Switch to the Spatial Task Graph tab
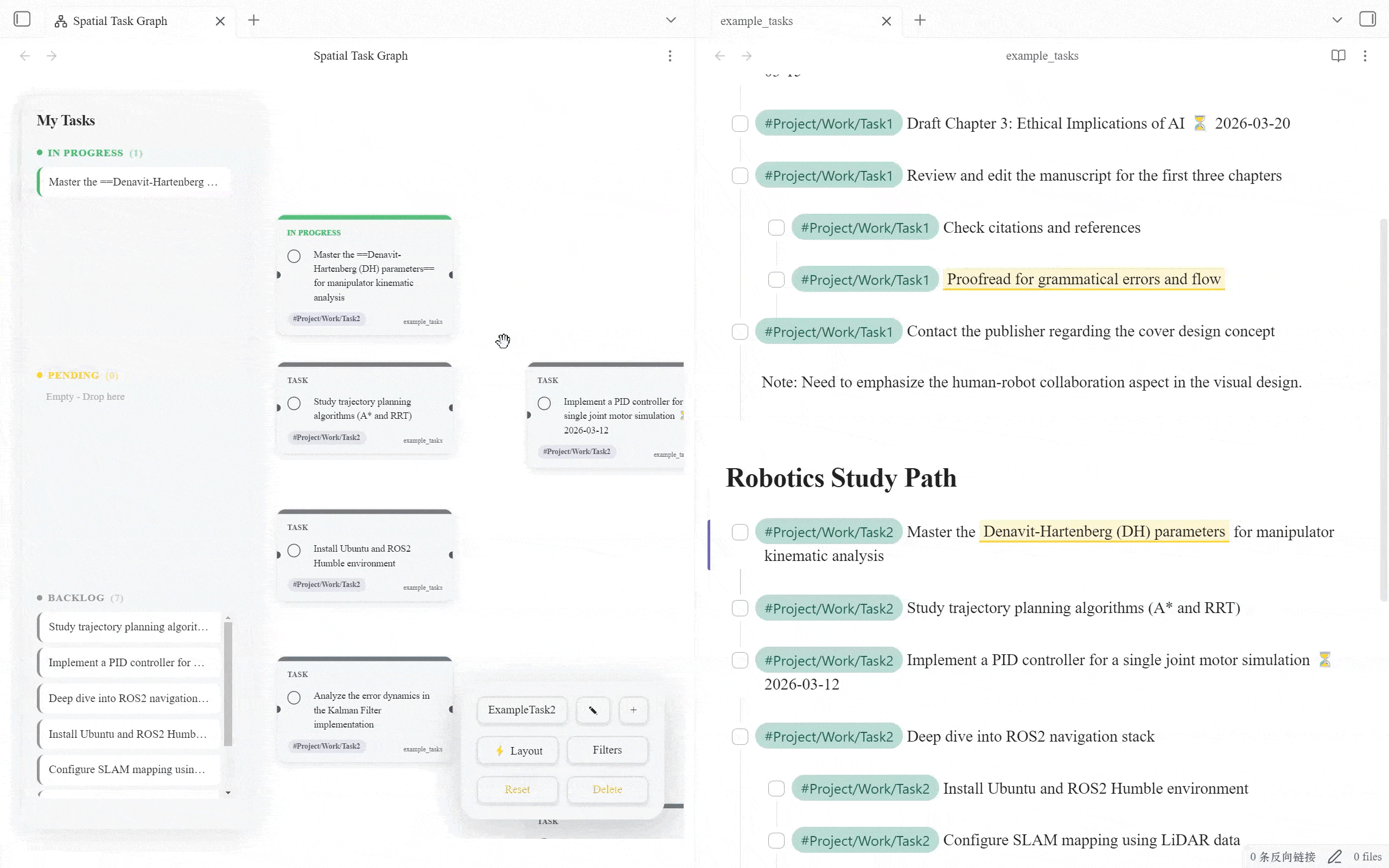The image size is (1389, 868). tap(120, 21)
